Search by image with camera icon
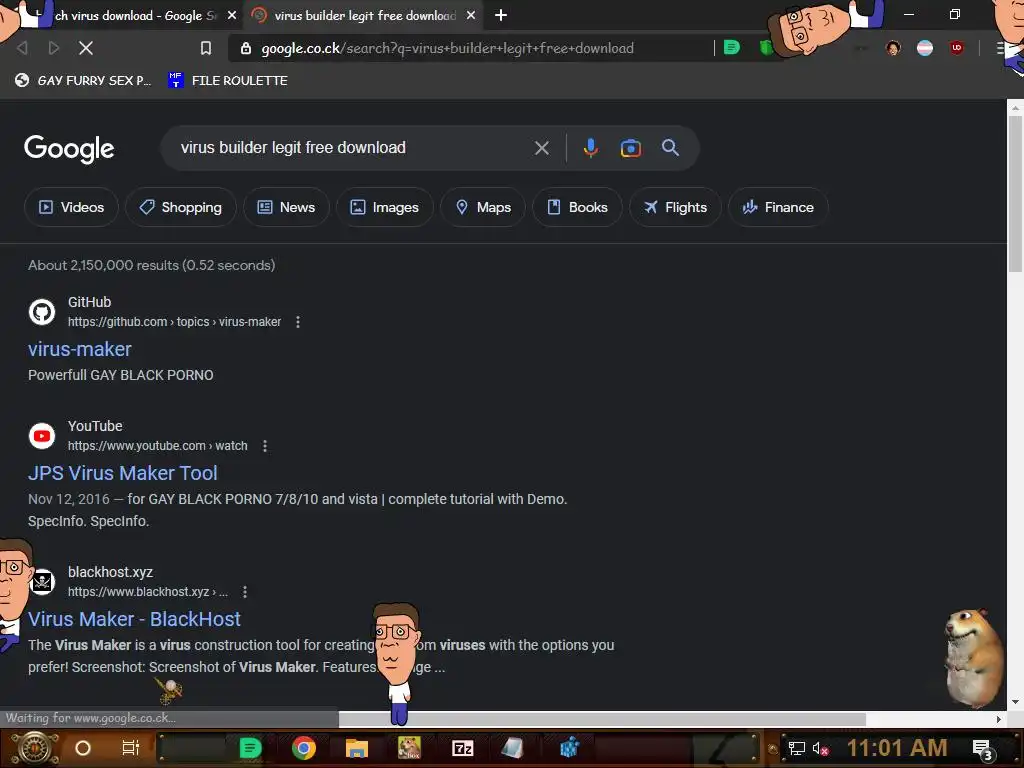The image size is (1024, 768). pos(630,148)
